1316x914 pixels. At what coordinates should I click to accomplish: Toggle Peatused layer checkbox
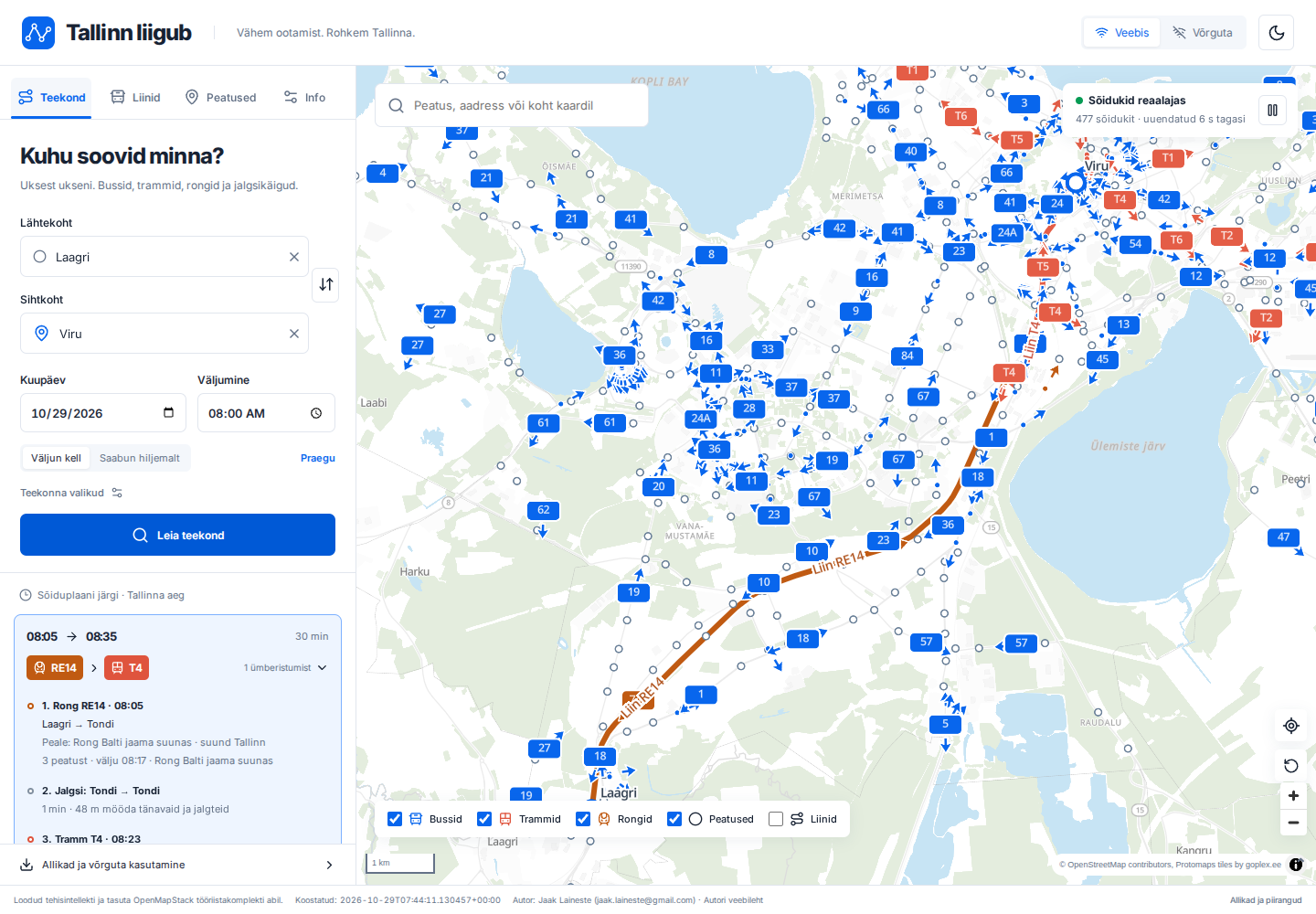click(674, 819)
